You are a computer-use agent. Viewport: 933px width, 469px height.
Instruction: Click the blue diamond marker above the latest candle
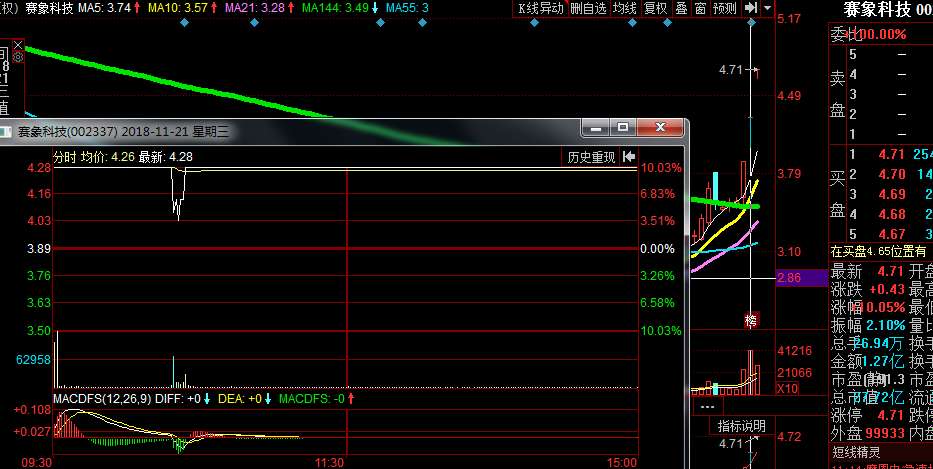[750, 24]
